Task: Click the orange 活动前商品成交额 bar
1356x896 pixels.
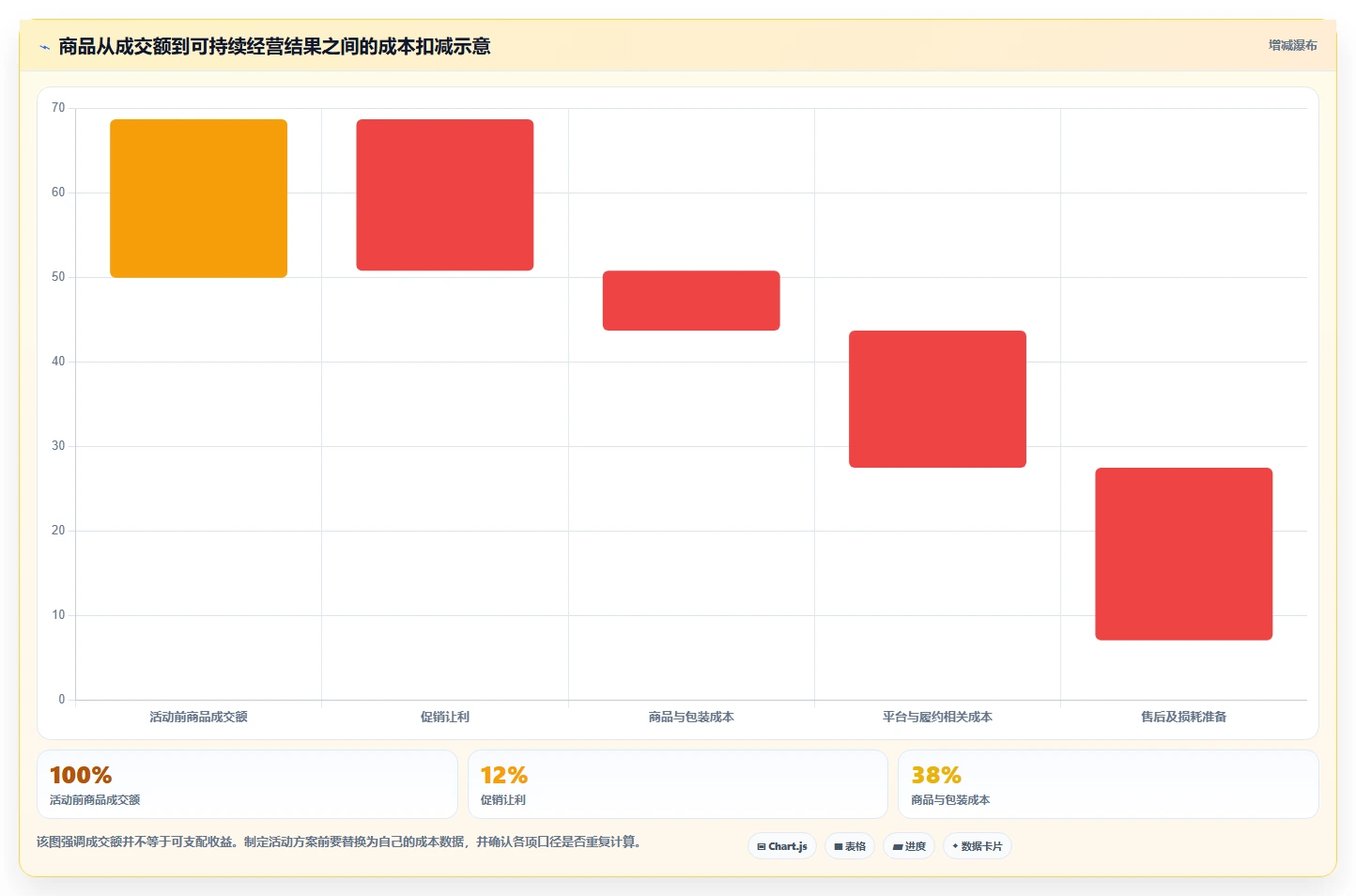Action: coord(199,198)
